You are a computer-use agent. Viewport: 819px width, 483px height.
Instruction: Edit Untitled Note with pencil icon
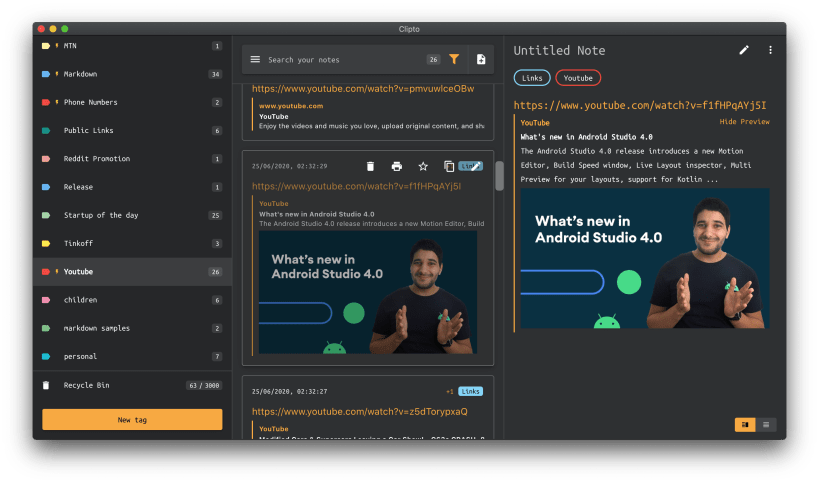click(744, 50)
